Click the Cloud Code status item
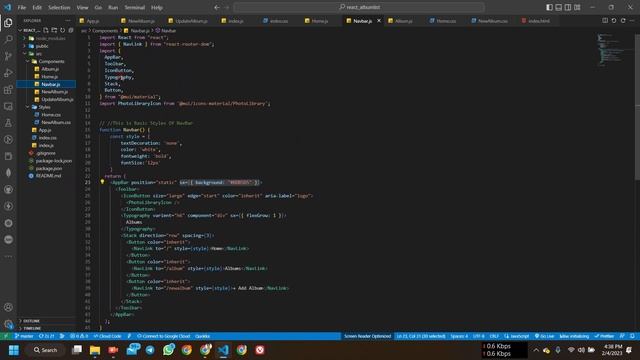 107,336
